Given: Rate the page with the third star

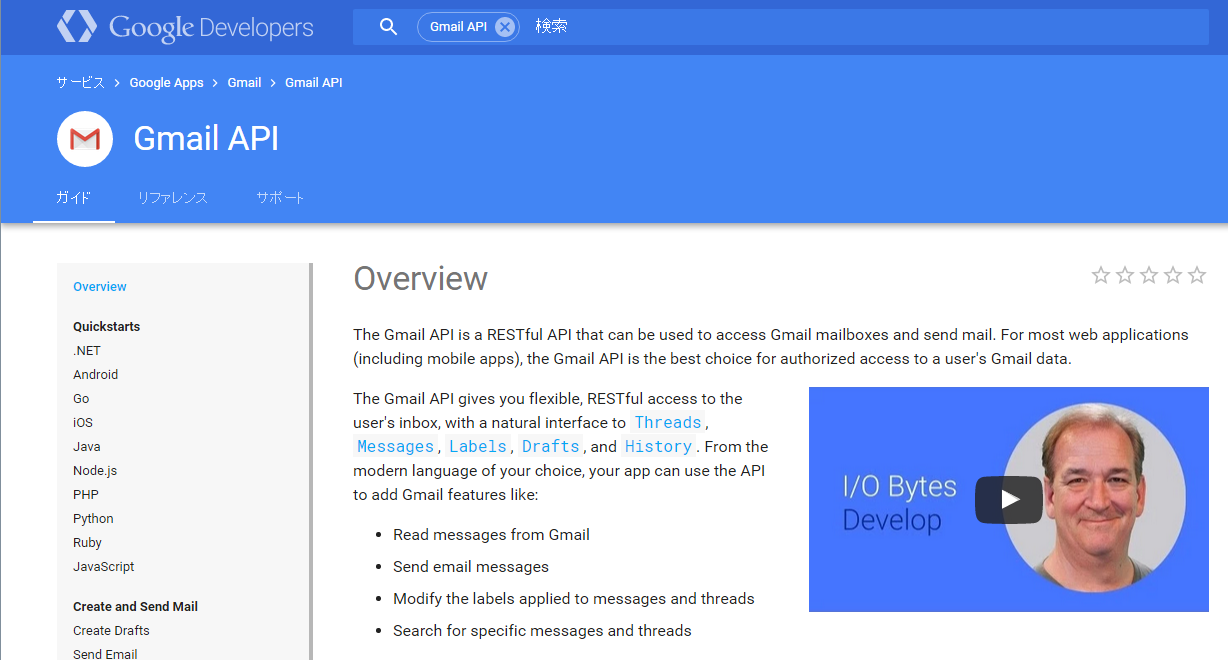Looking at the screenshot, I should [1149, 275].
